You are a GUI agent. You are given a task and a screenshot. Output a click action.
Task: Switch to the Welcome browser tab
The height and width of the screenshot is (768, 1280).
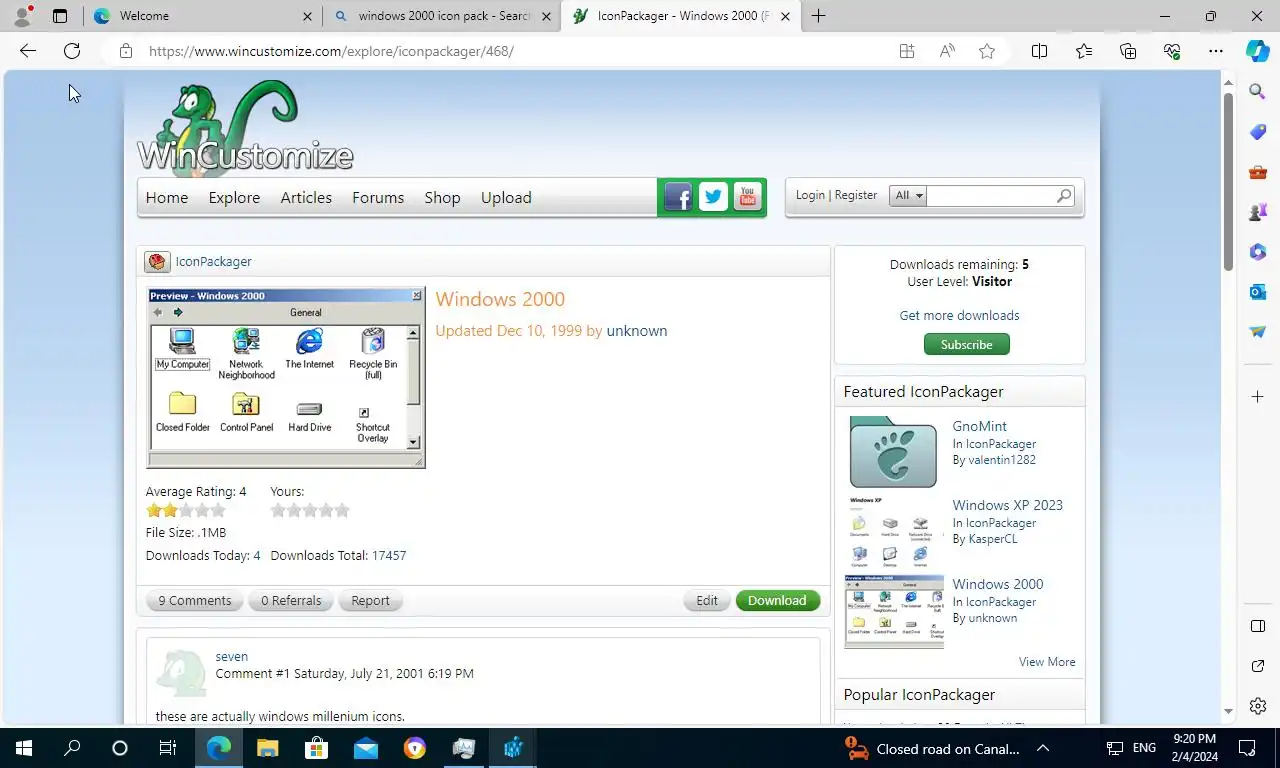[x=202, y=16]
